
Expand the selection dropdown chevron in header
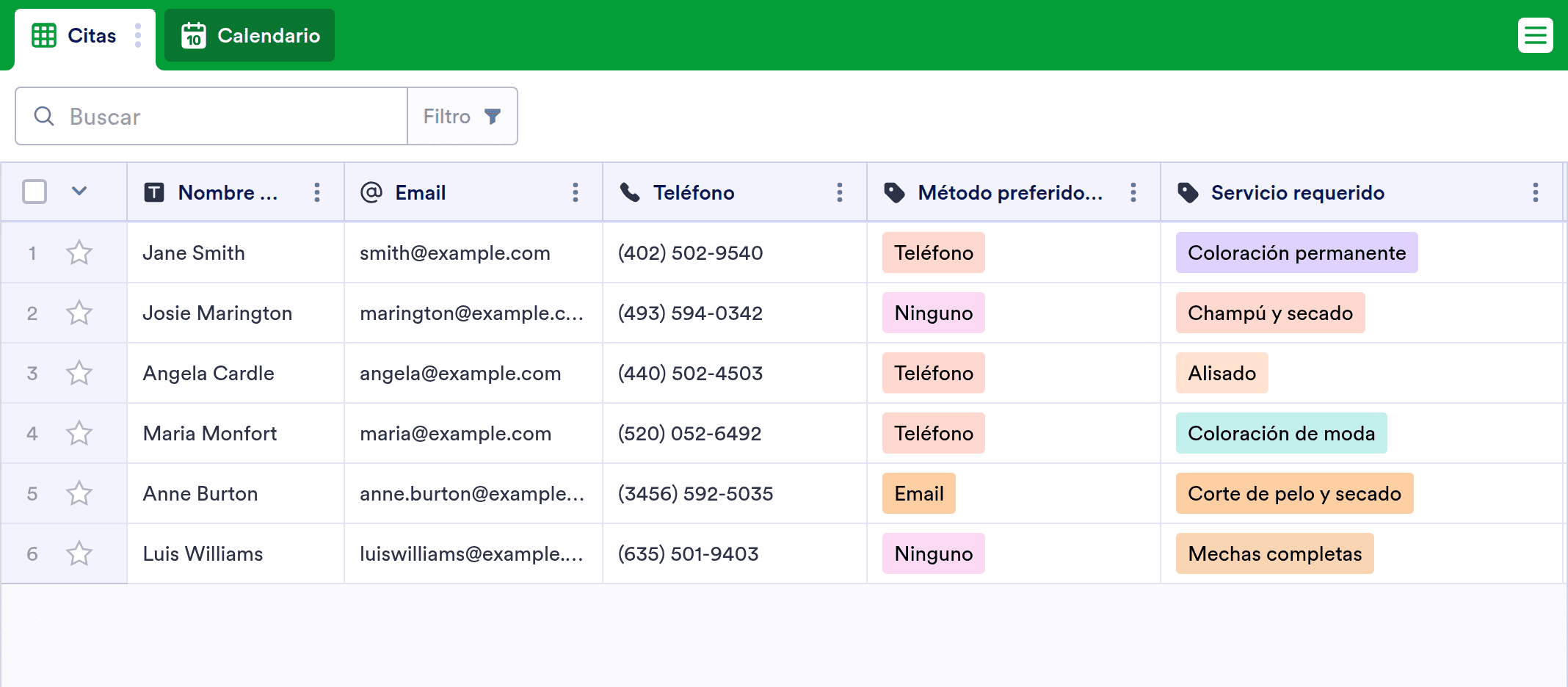coord(79,192)
